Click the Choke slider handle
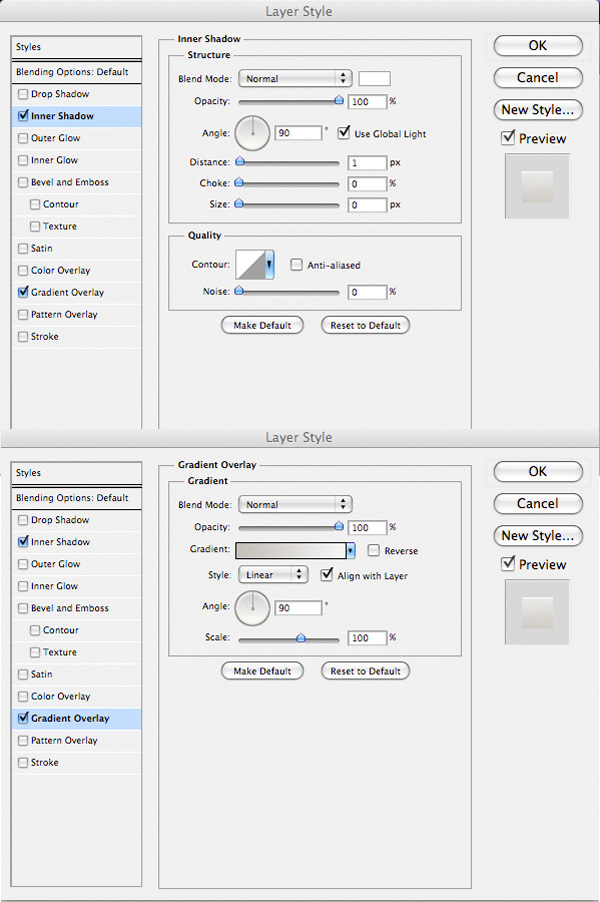 click(x=239, y=183)
